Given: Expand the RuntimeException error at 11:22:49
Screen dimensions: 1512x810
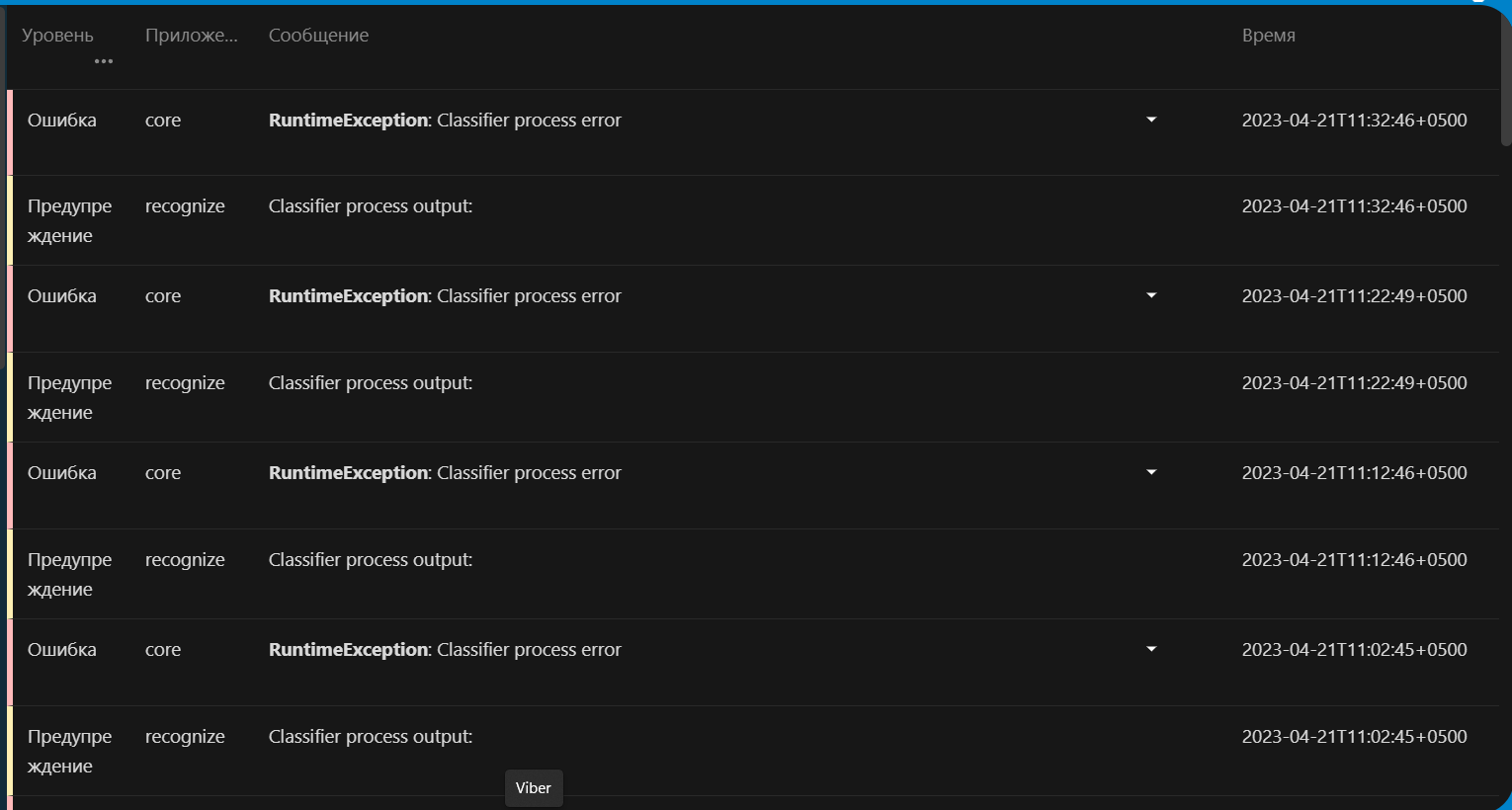Looking at the screenshot, I should 1150,294.
